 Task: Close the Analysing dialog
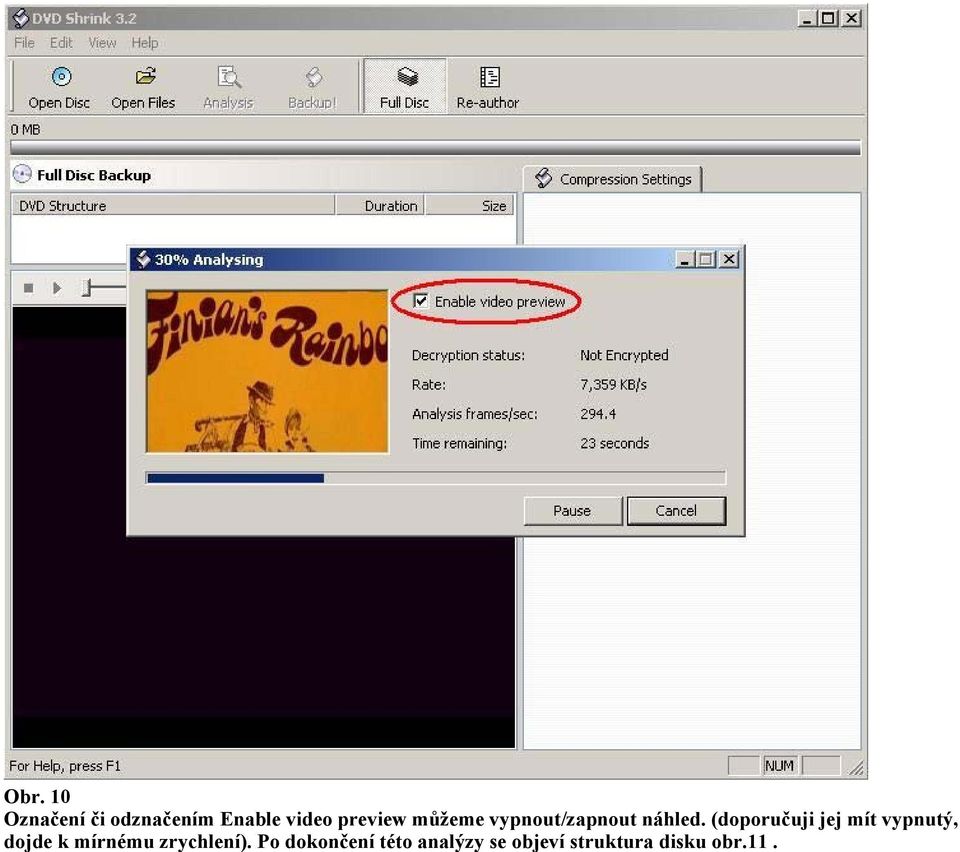[729, 260]
